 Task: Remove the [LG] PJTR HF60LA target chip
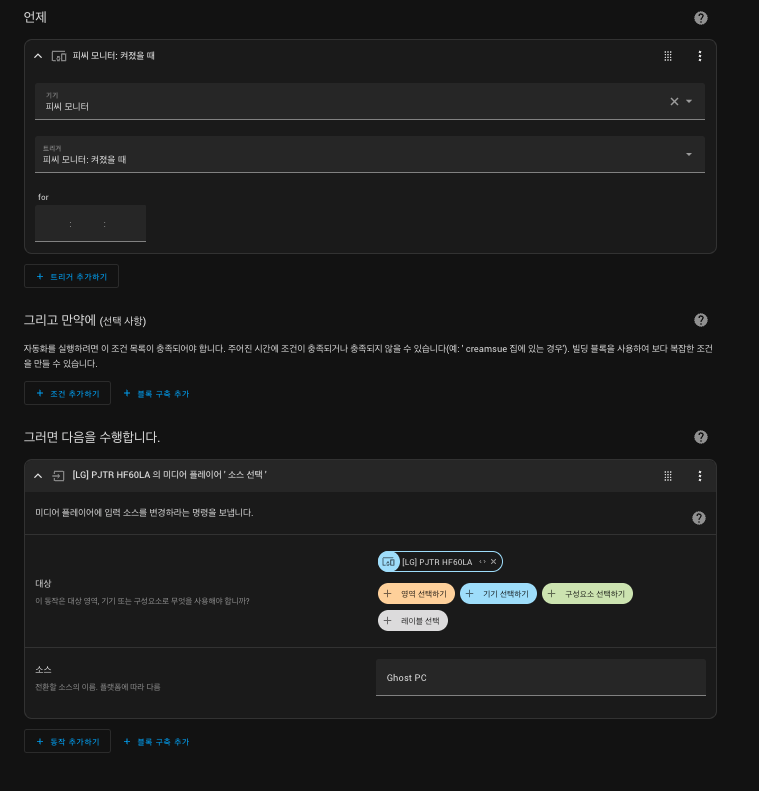click(493, 562)
